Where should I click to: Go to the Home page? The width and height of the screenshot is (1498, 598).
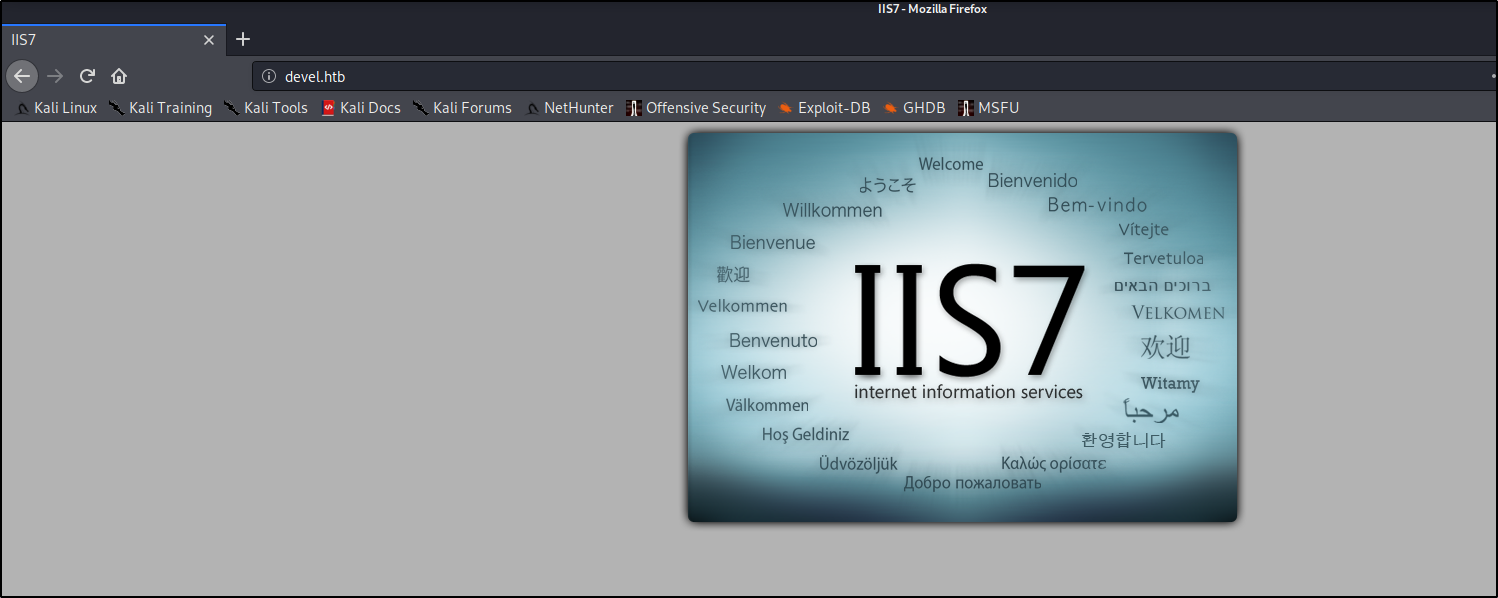click(119, 76)
